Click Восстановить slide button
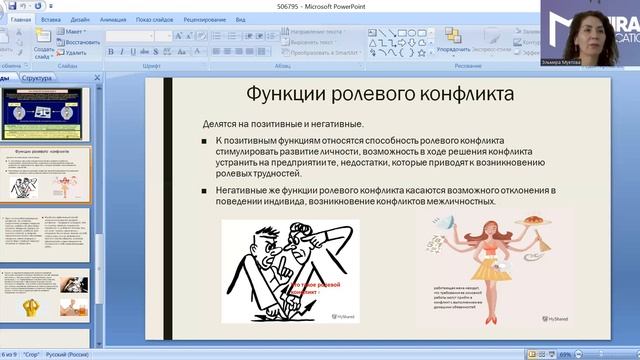The height and width of the screenshot is (360, 640). tap(78, 42)
